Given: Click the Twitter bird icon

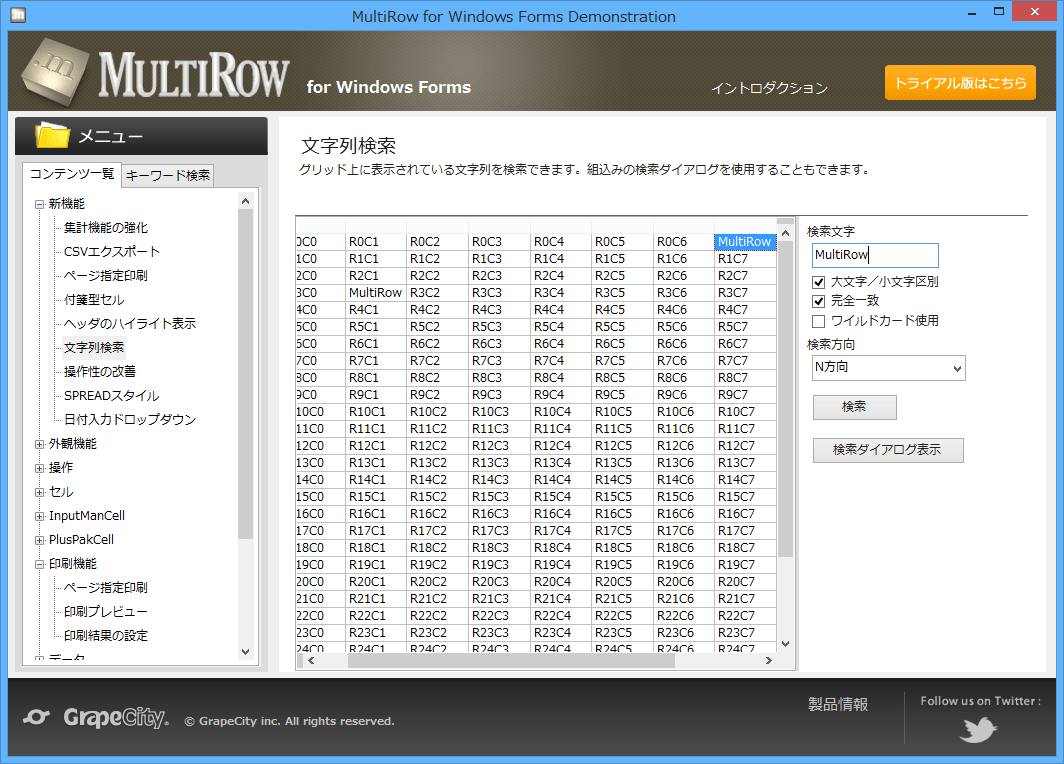Looking at the screenshot, I should pos(977,728).
